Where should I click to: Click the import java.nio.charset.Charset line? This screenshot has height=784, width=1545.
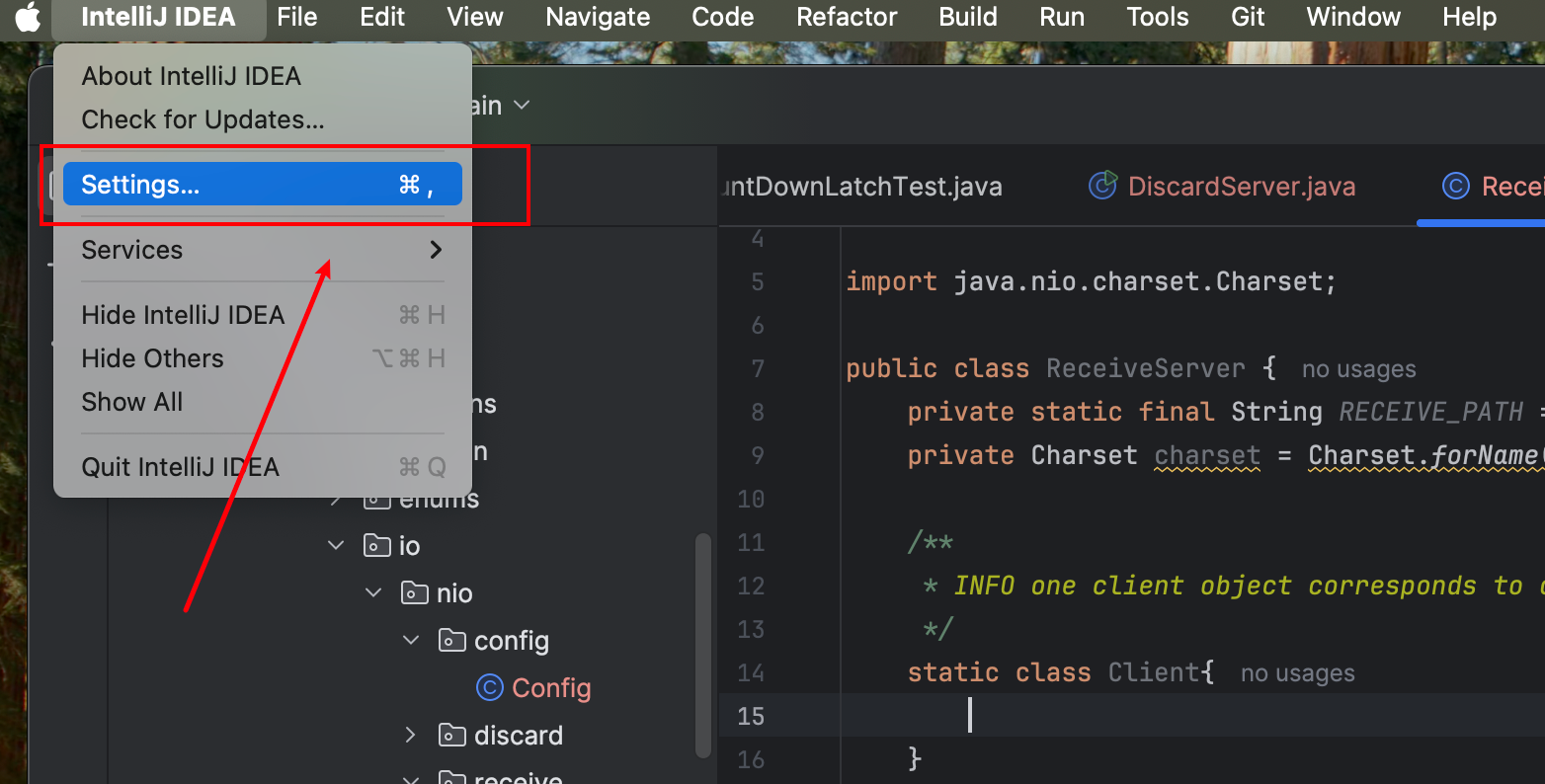(1091, 281)
